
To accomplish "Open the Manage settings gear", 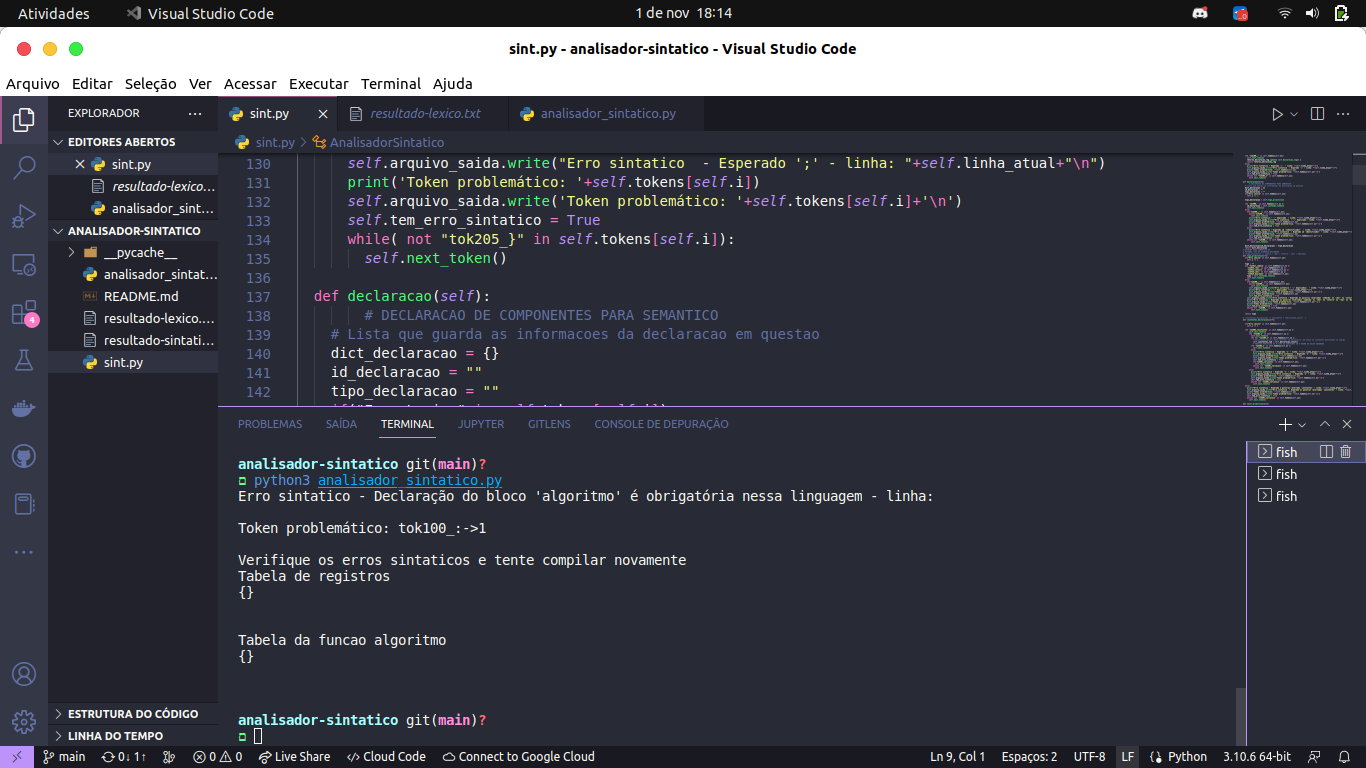I will pyautogui.click(x=24, y=721).
